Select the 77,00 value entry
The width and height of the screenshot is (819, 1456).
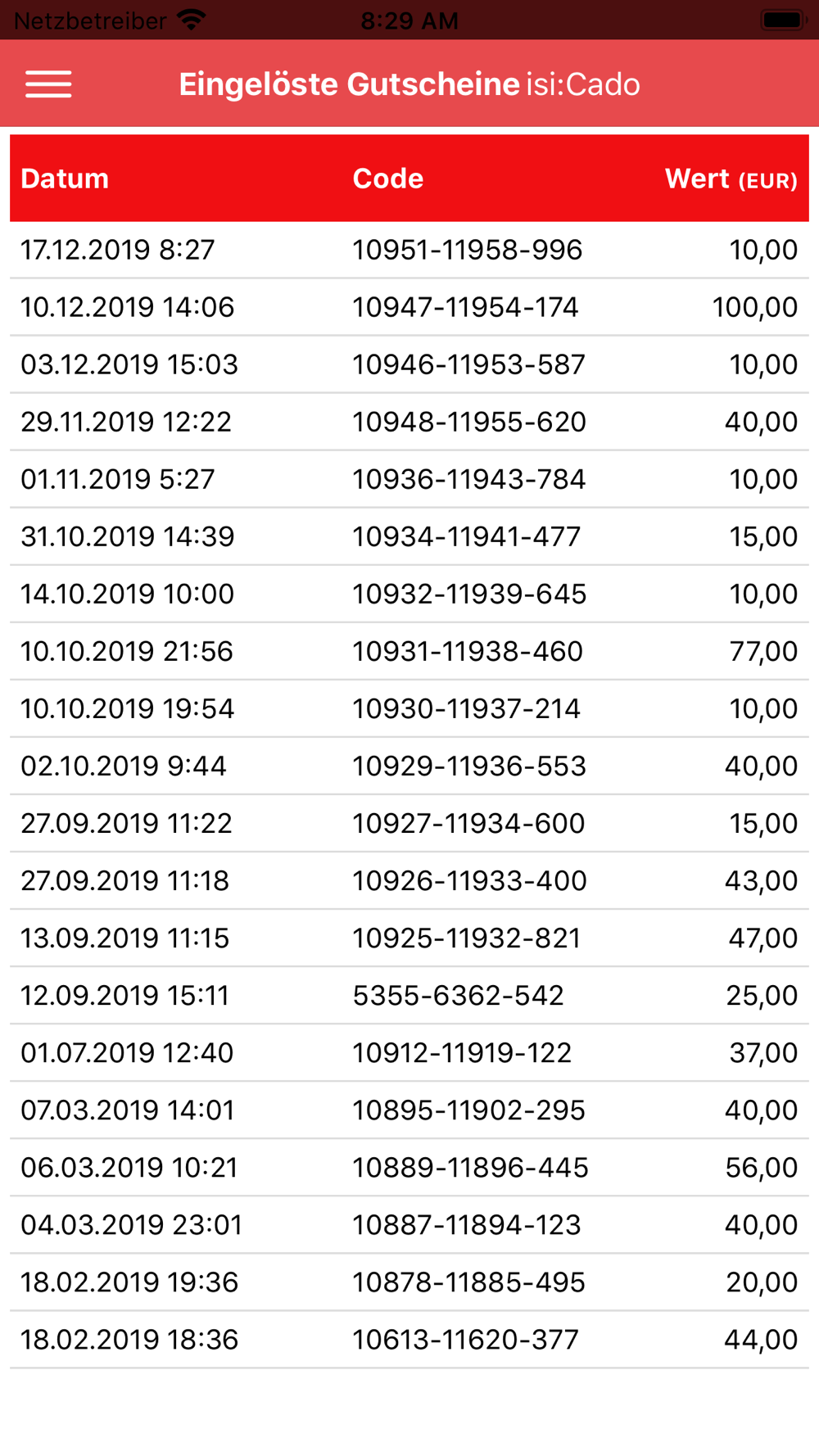pyautogui.click(x=763, y=651)
